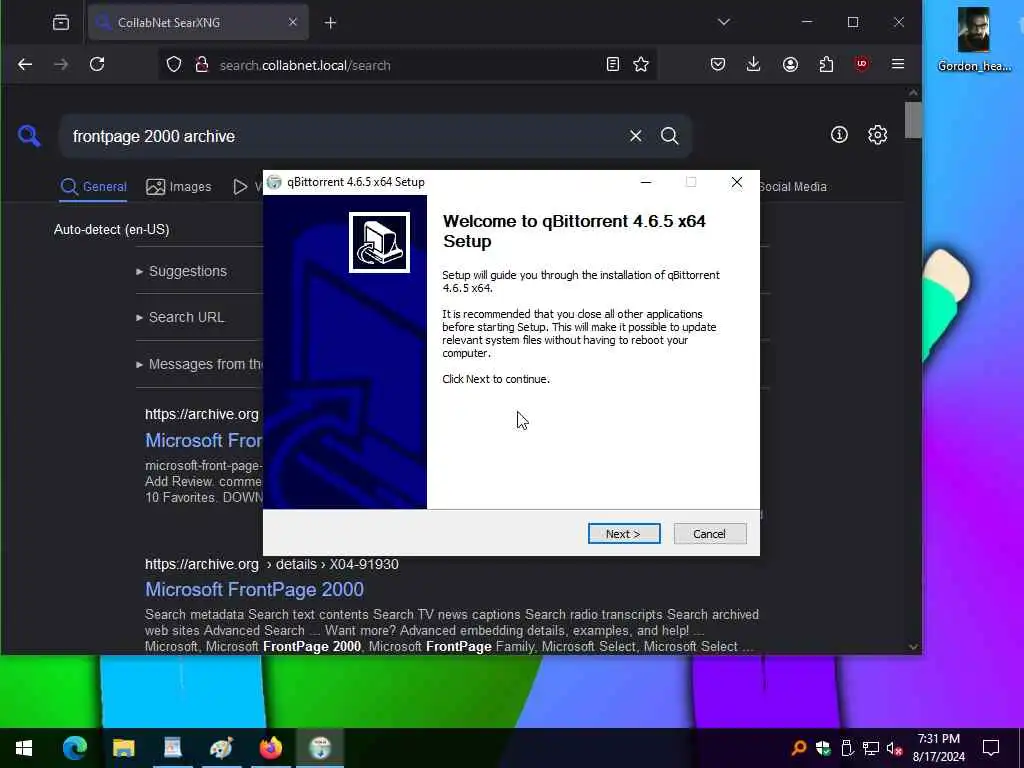Open the Paint taskbar icon

[221, 748]
